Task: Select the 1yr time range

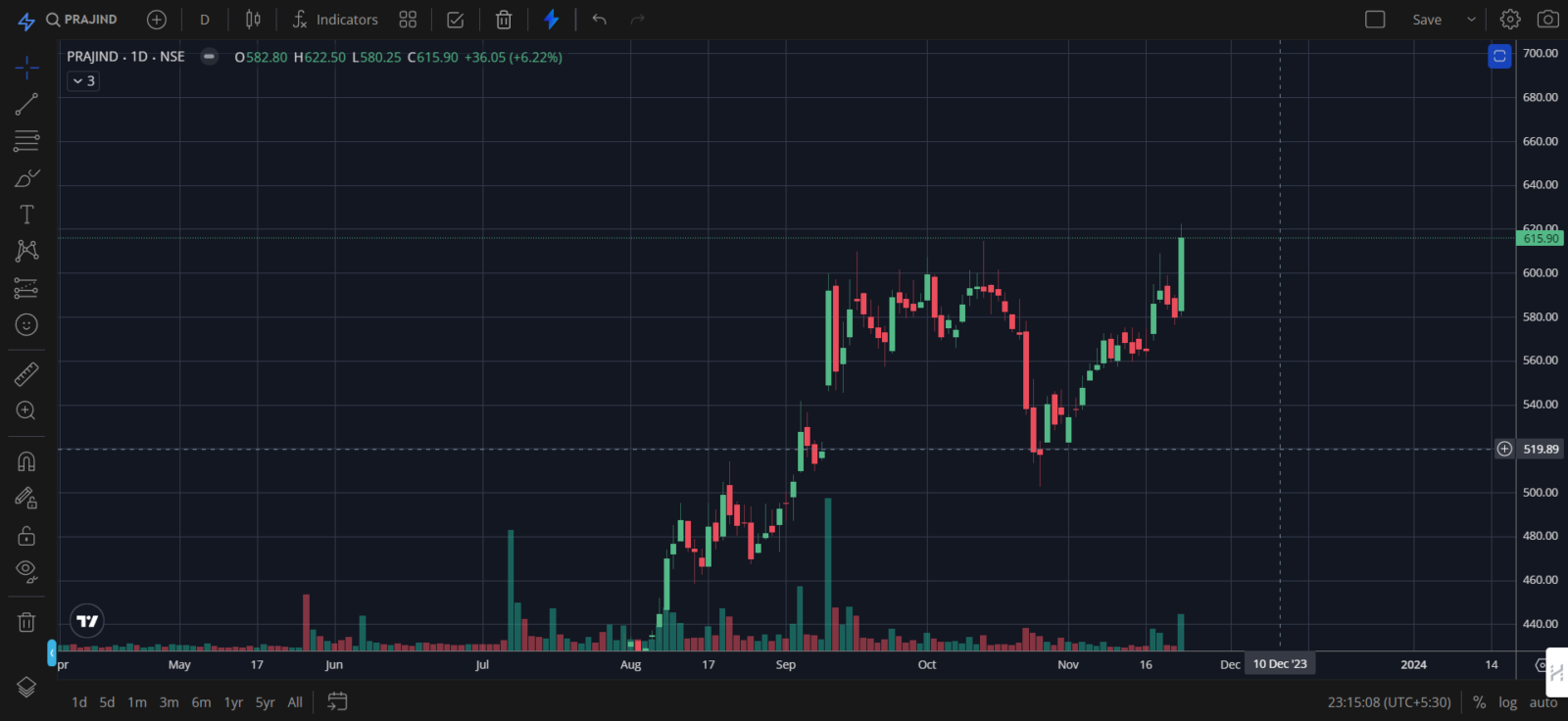Action: click(233, 702)
